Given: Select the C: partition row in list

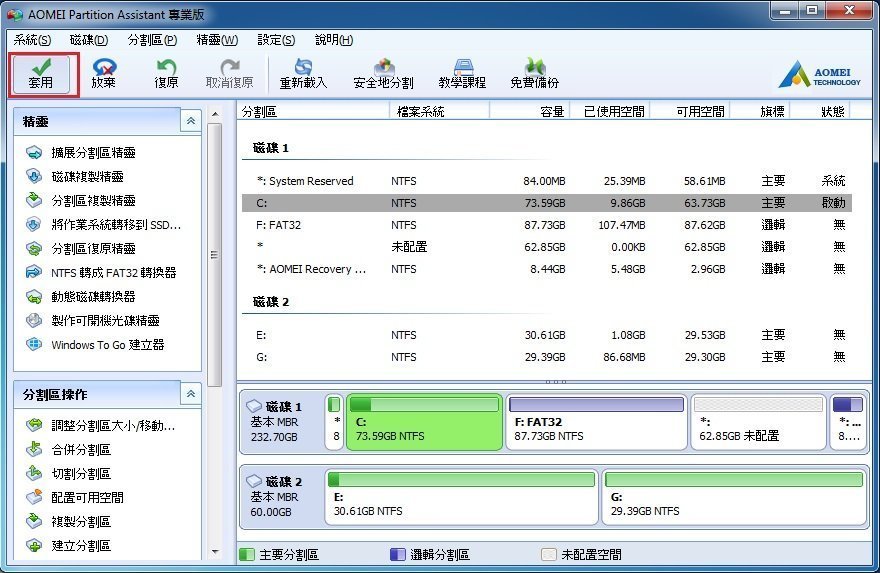Looking at the screenshot, I should 547,203.
